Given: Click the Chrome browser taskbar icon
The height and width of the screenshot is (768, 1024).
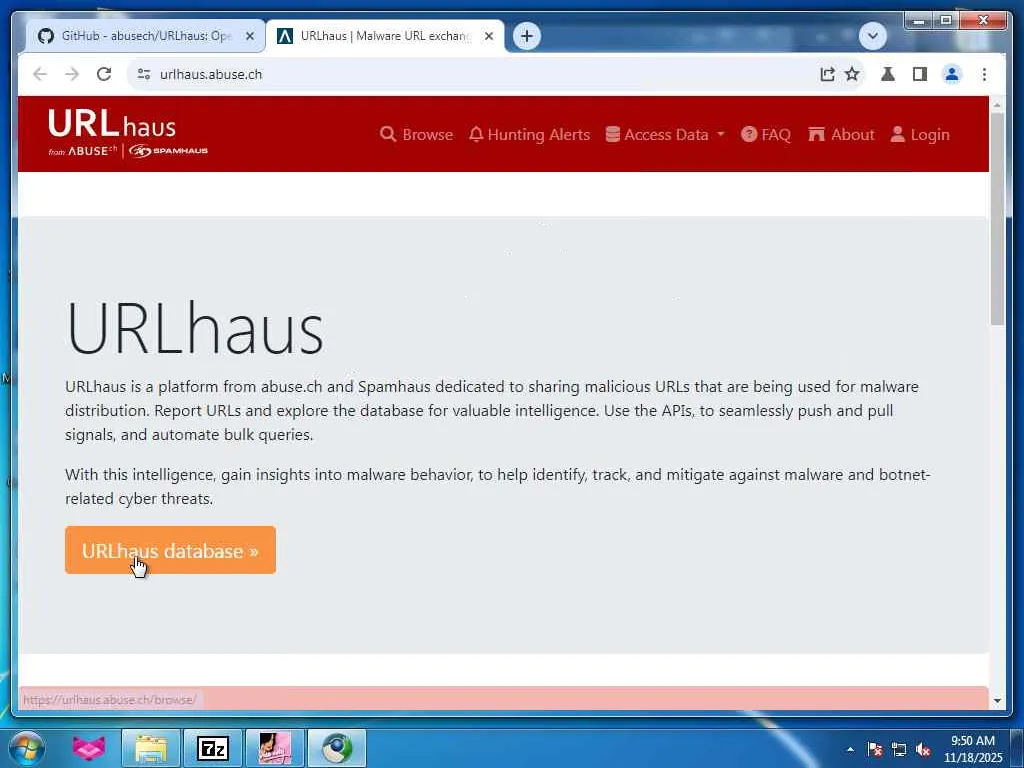Looking at the screenshot, I should 337,748.
